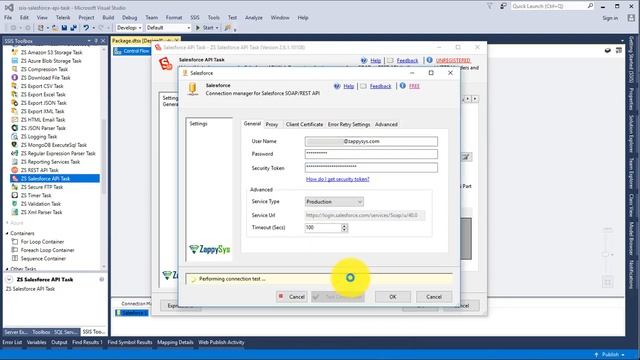Open 'How do I get security token?' link
Viewport: 640px width, 360px height.
pyautogui.click(x=338, y=179)
